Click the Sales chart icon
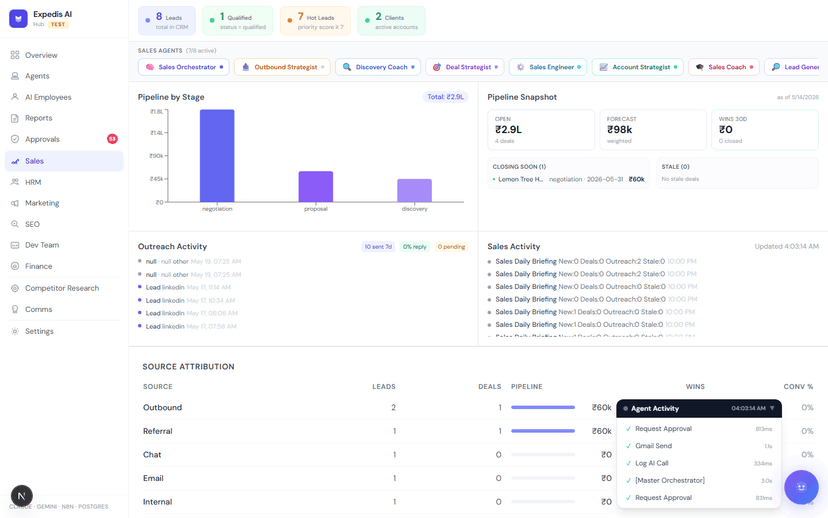The width and height of the screenshot is (828, 518). 15,161
